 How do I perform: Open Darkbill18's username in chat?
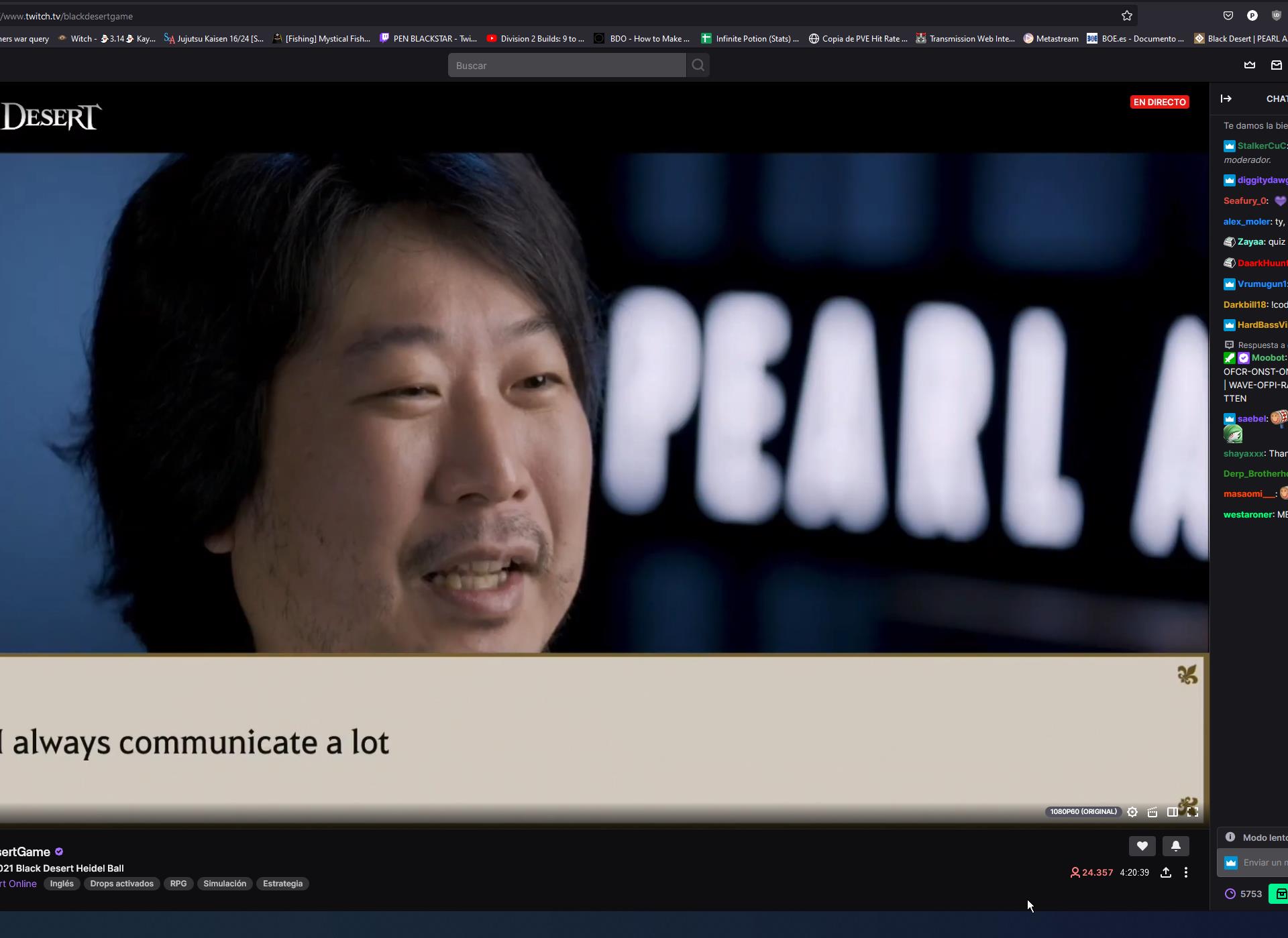(1245, 304)
